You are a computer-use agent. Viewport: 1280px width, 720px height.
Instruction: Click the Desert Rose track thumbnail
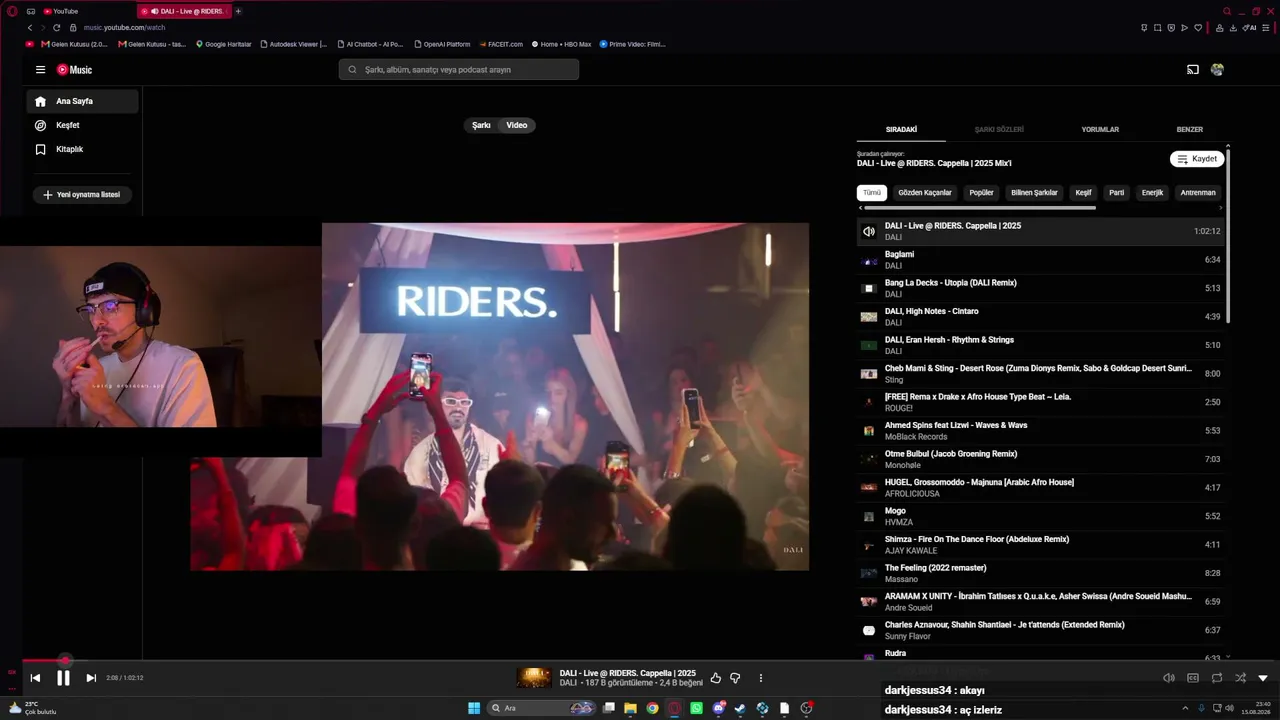(868, 374)
